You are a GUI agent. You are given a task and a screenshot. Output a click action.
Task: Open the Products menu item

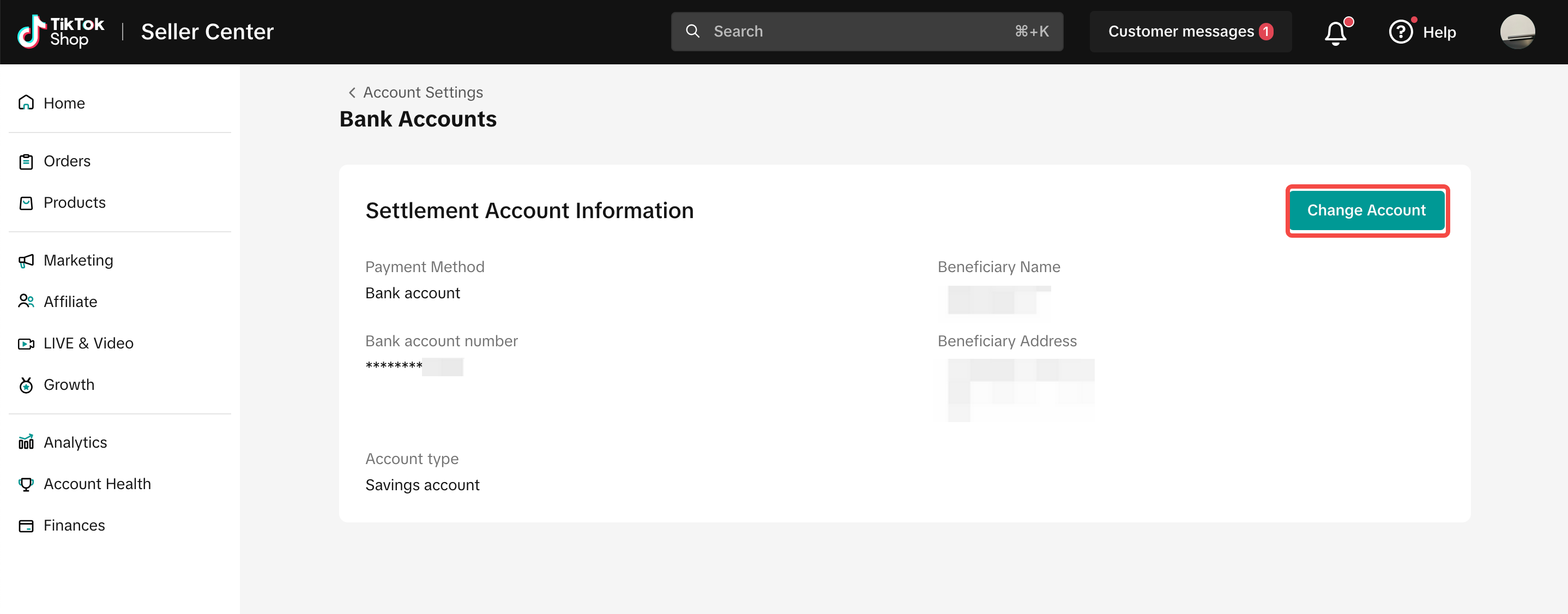pos(74,203)
